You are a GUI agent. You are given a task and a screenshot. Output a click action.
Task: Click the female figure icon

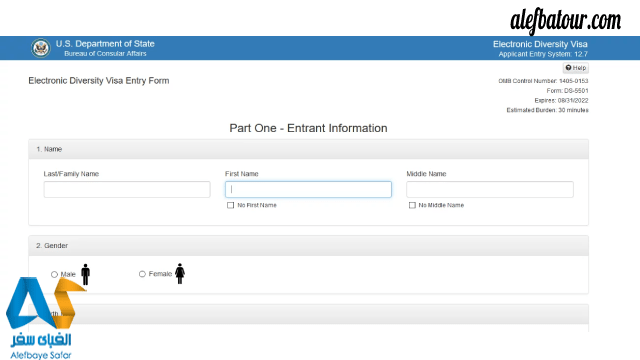[x=180, y=273]
